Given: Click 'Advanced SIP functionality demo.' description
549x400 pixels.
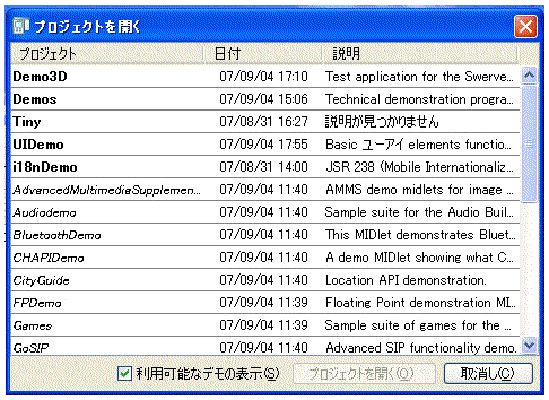Looking at the screenshot, I should pyautogui.click(x=421, y=347).
